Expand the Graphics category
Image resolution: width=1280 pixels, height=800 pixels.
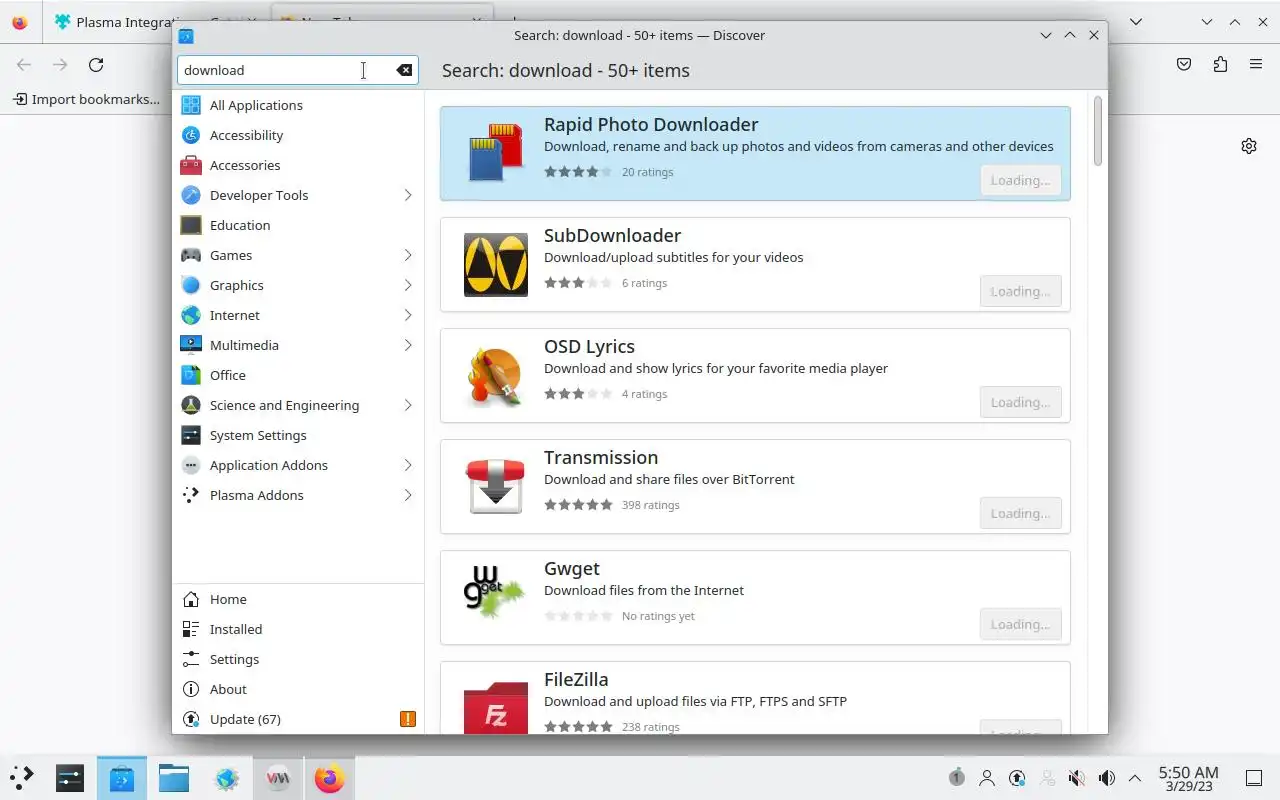408,285
